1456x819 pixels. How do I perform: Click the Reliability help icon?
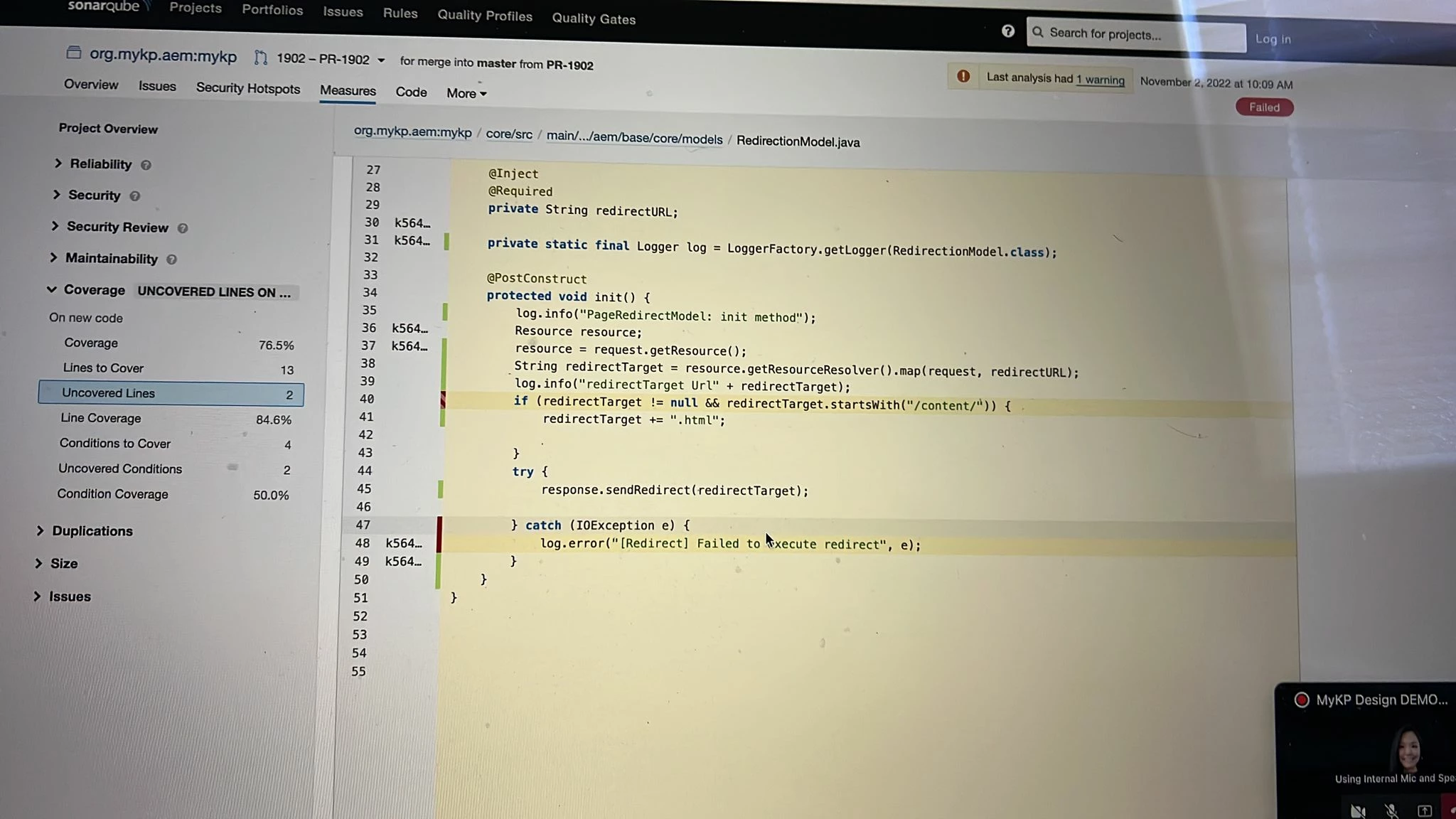146,165
